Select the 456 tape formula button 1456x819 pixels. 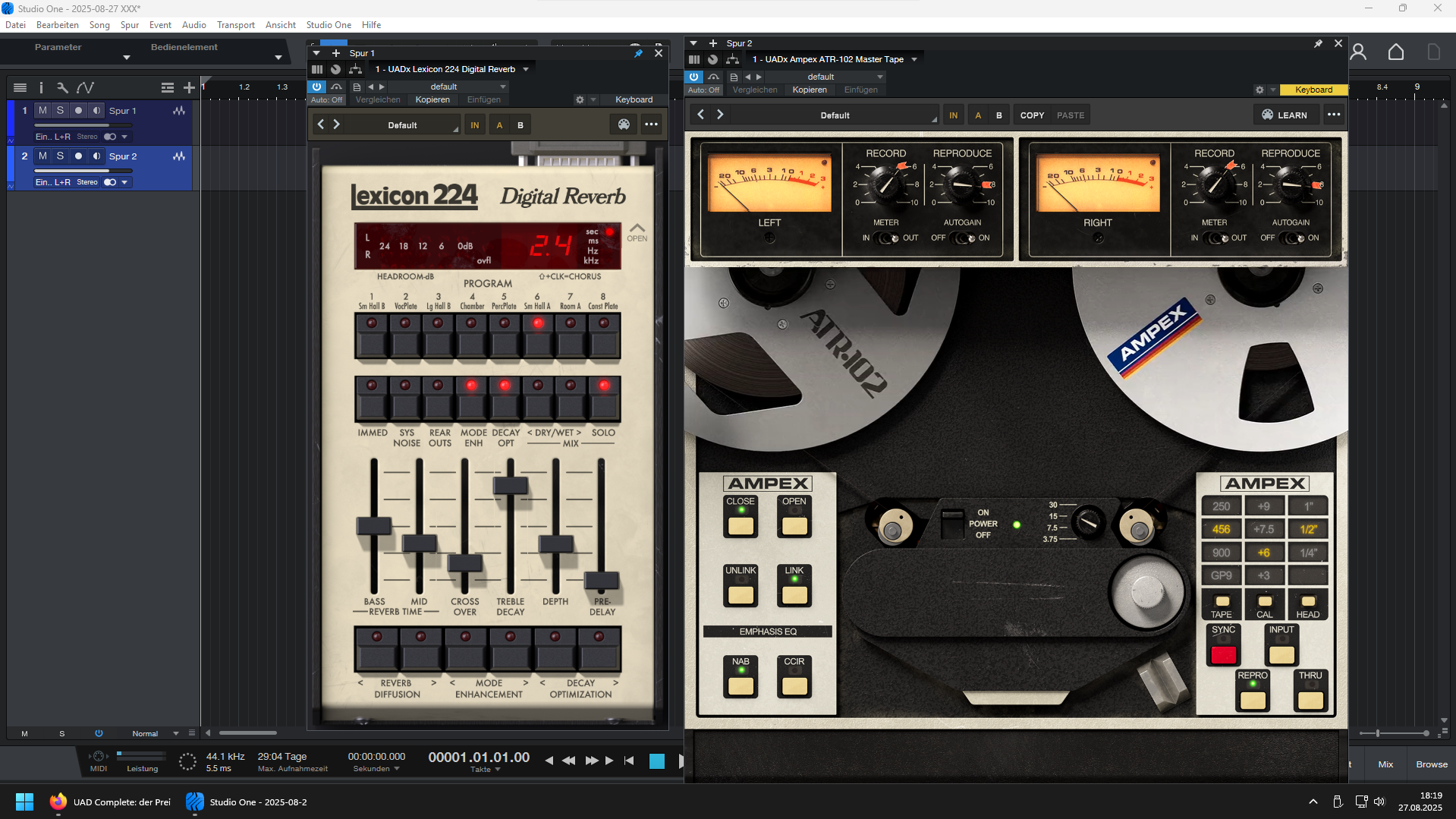(1221, 529)
